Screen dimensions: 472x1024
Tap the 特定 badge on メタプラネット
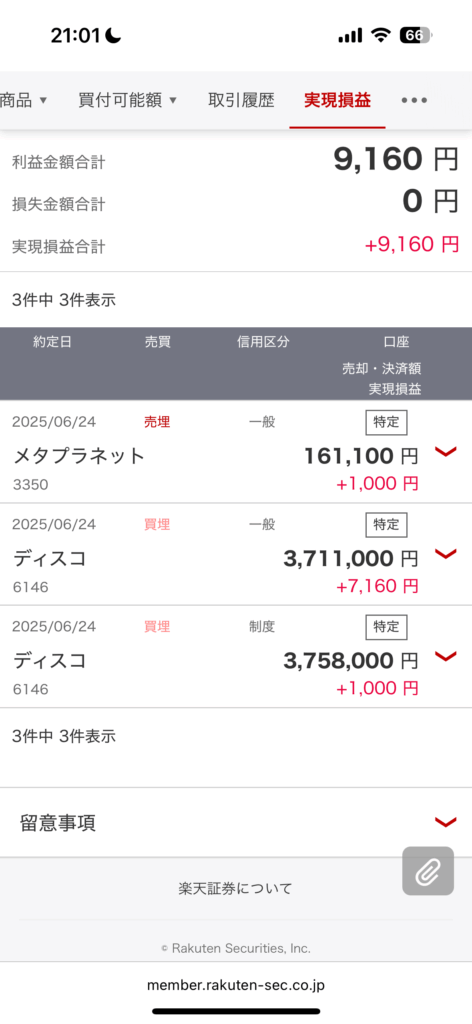tap(386, 422)
